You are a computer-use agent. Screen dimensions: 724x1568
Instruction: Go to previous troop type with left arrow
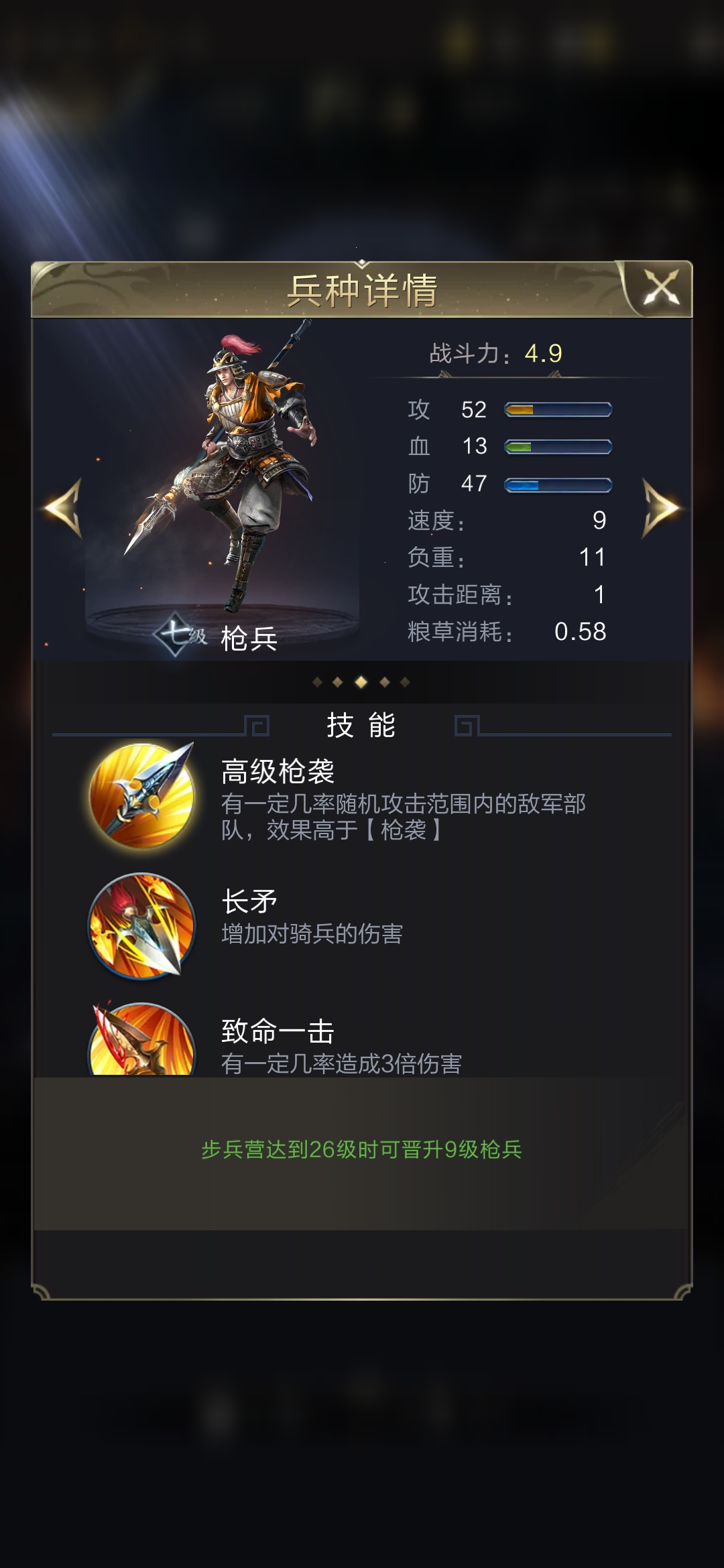(x=63, y=508)
